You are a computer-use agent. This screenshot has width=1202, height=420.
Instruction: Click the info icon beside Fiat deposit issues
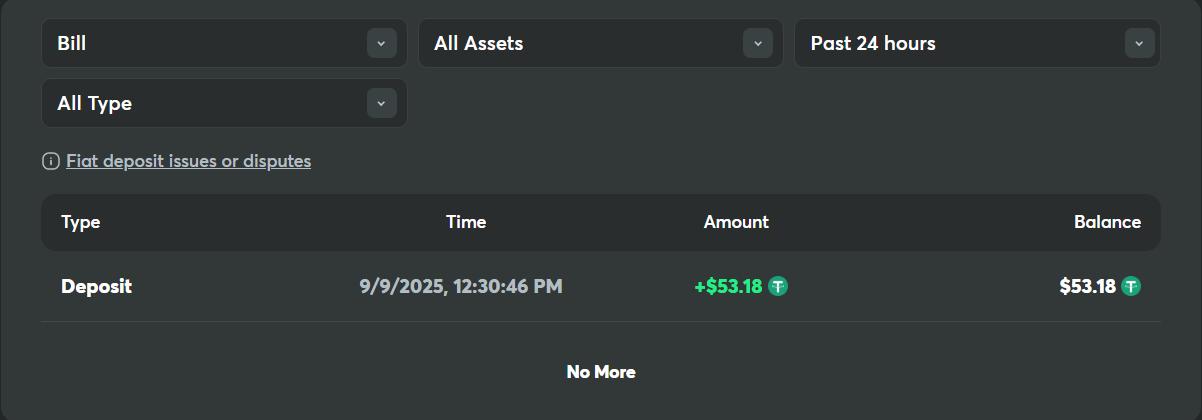click(50, 161)
